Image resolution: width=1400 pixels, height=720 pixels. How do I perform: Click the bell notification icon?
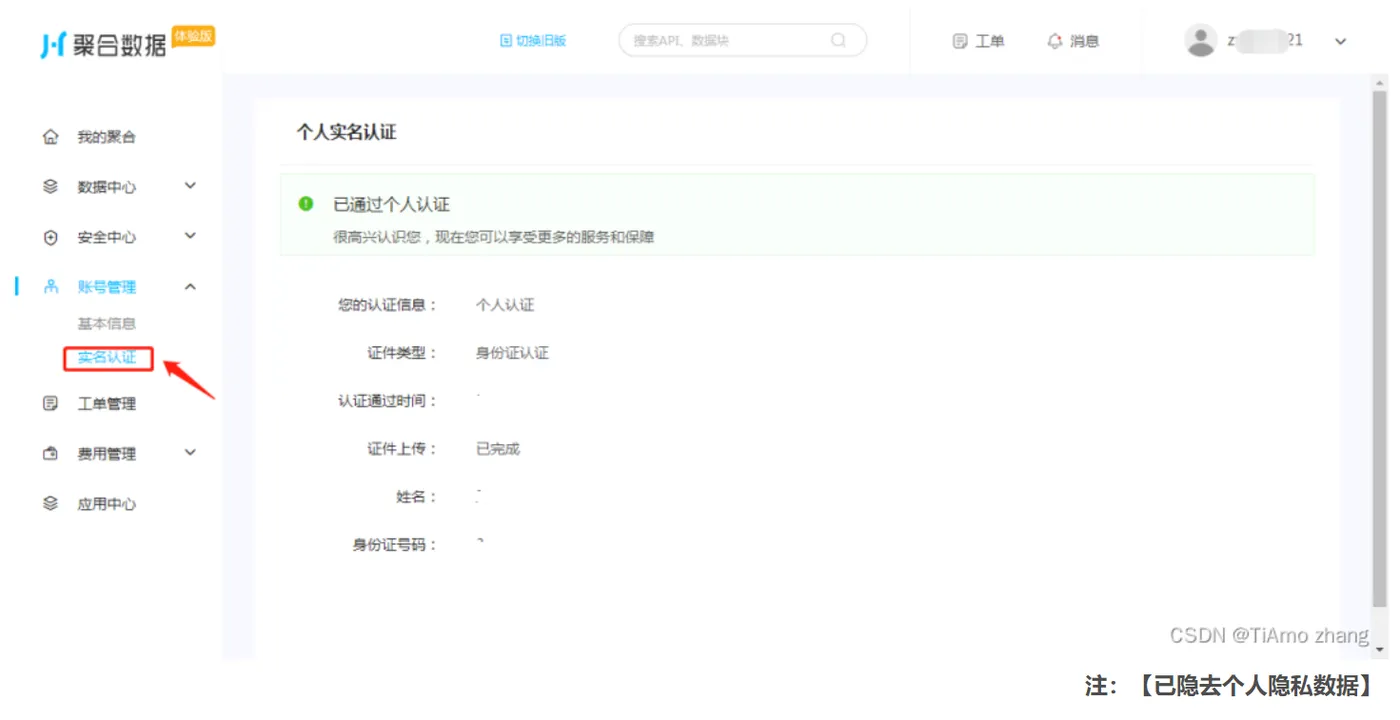(1054, 41)
